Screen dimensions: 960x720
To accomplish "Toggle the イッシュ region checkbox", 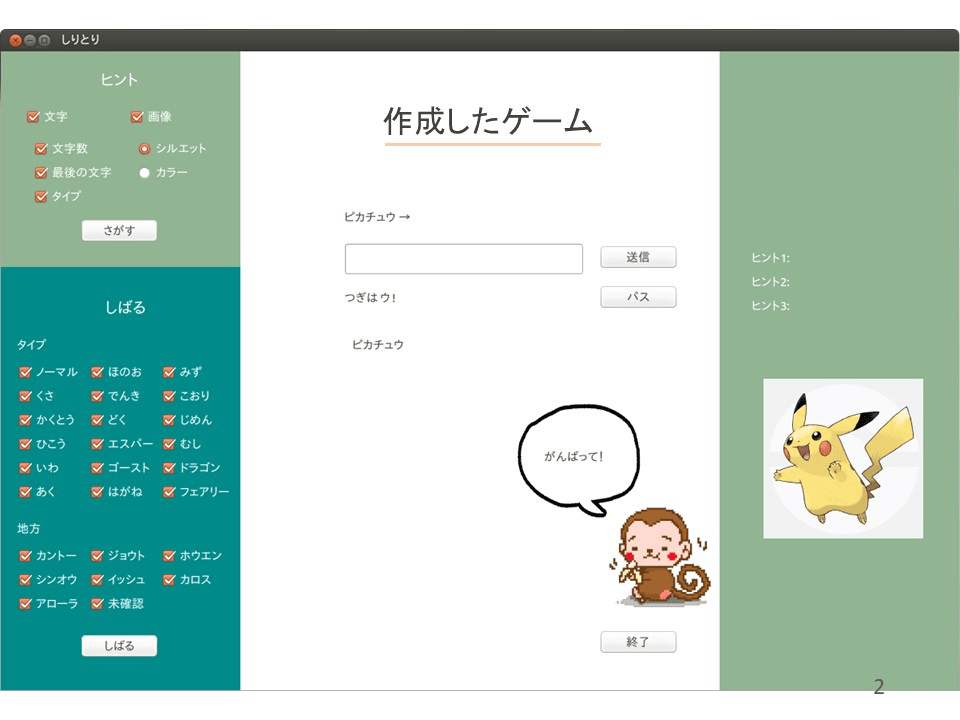I will [97, 579].
